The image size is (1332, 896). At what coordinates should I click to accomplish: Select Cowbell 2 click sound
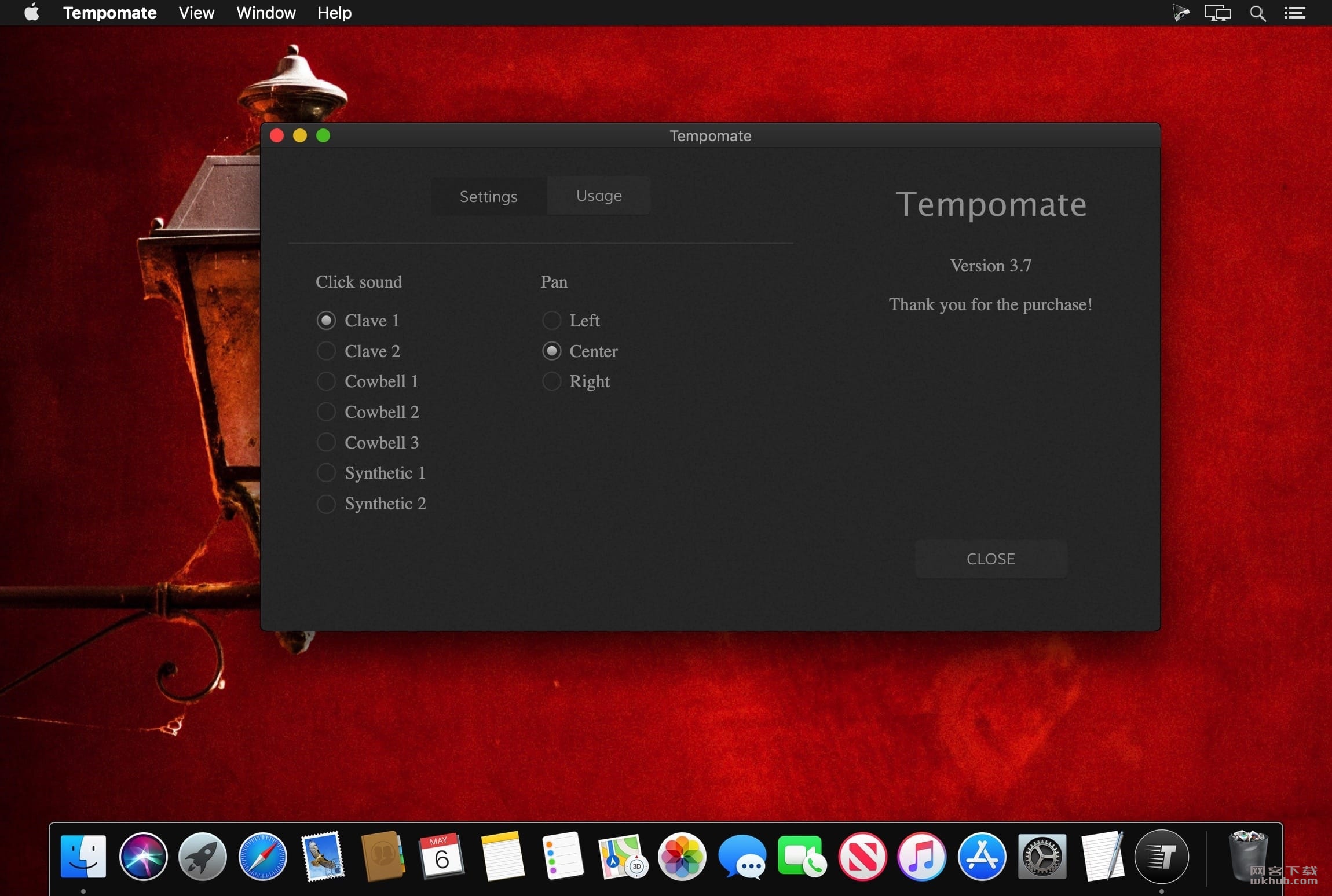[368, 412]
